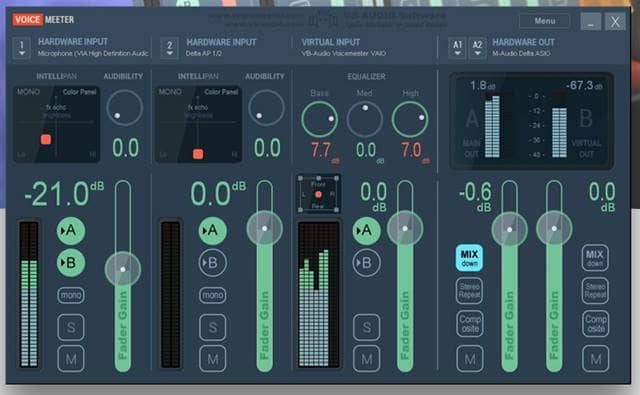Solo the Virtual Input strip
Image resolution: width=640 pixels, height=395 pixels.
pos(367,327)
